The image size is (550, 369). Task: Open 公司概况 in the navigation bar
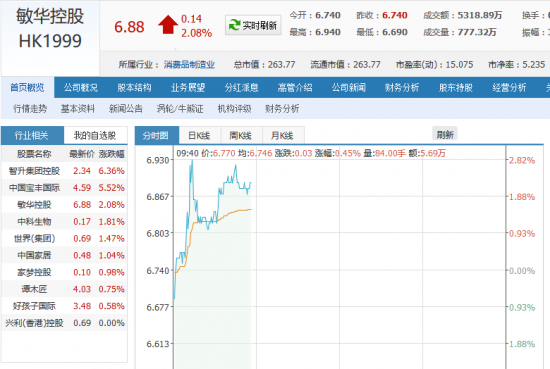tap(81, 87)
